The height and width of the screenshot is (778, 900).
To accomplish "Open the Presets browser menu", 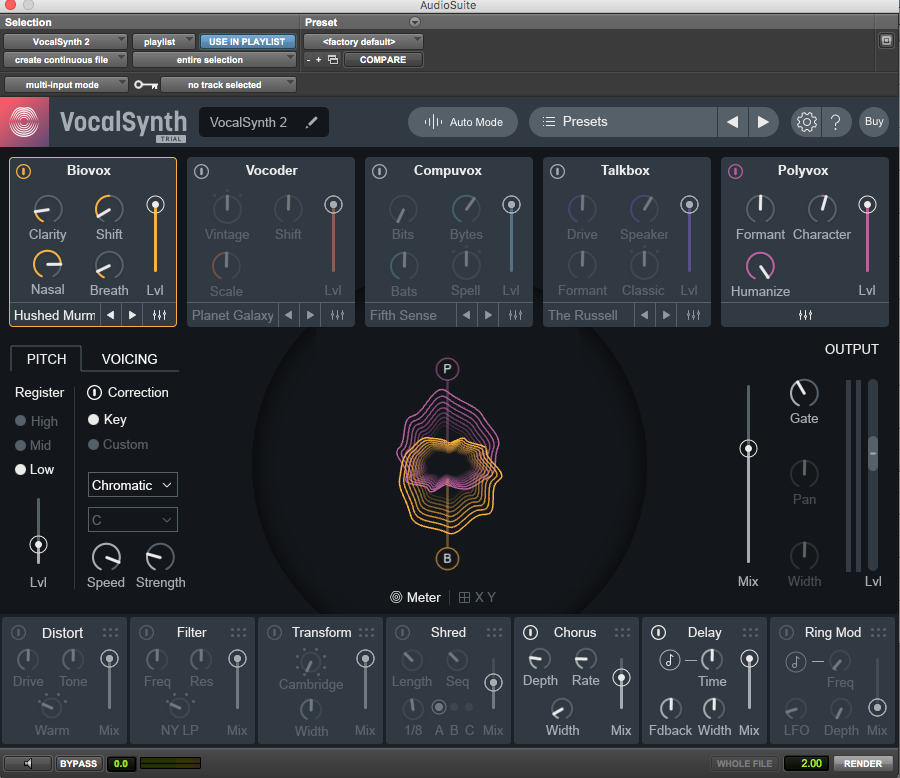I will 623,122.
